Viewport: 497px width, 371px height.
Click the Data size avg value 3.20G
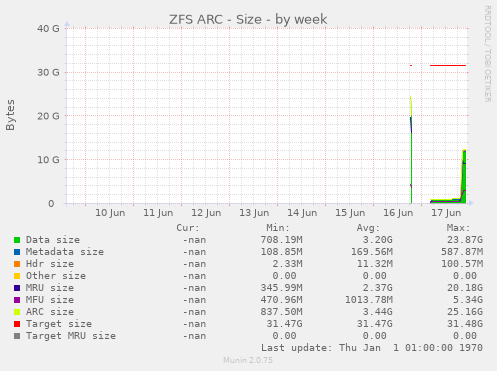coord(378,240)
